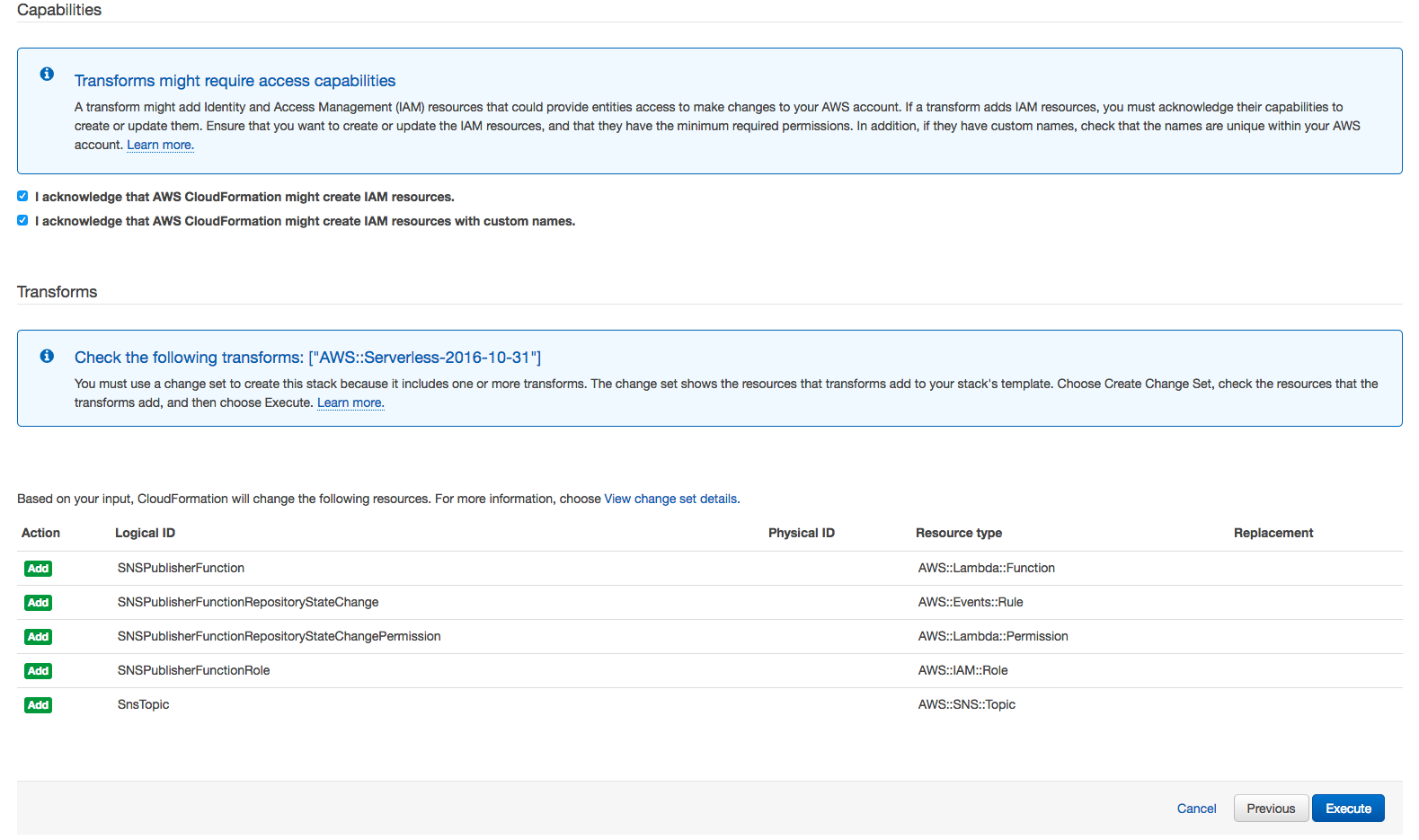Click the Action column header
Screen dimensions: 1419x840
(40, 533)
